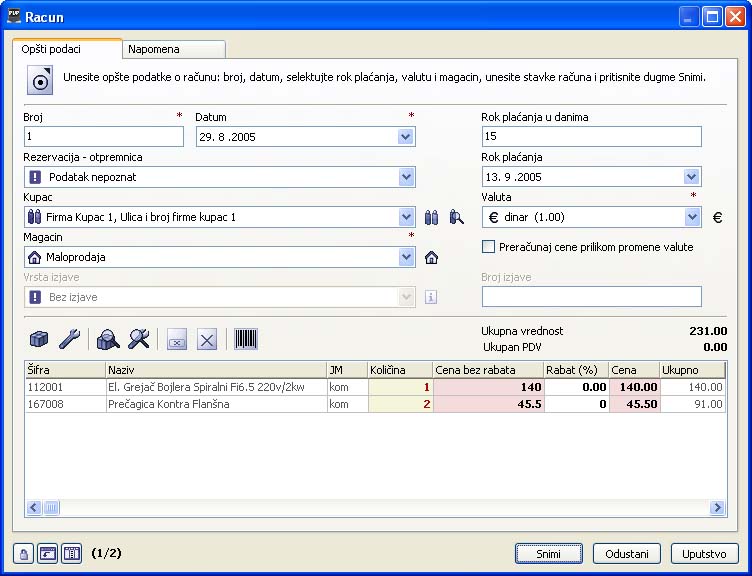Click the magnifier-over-box search icon
The image size is (752, 576).
point(108,340)
